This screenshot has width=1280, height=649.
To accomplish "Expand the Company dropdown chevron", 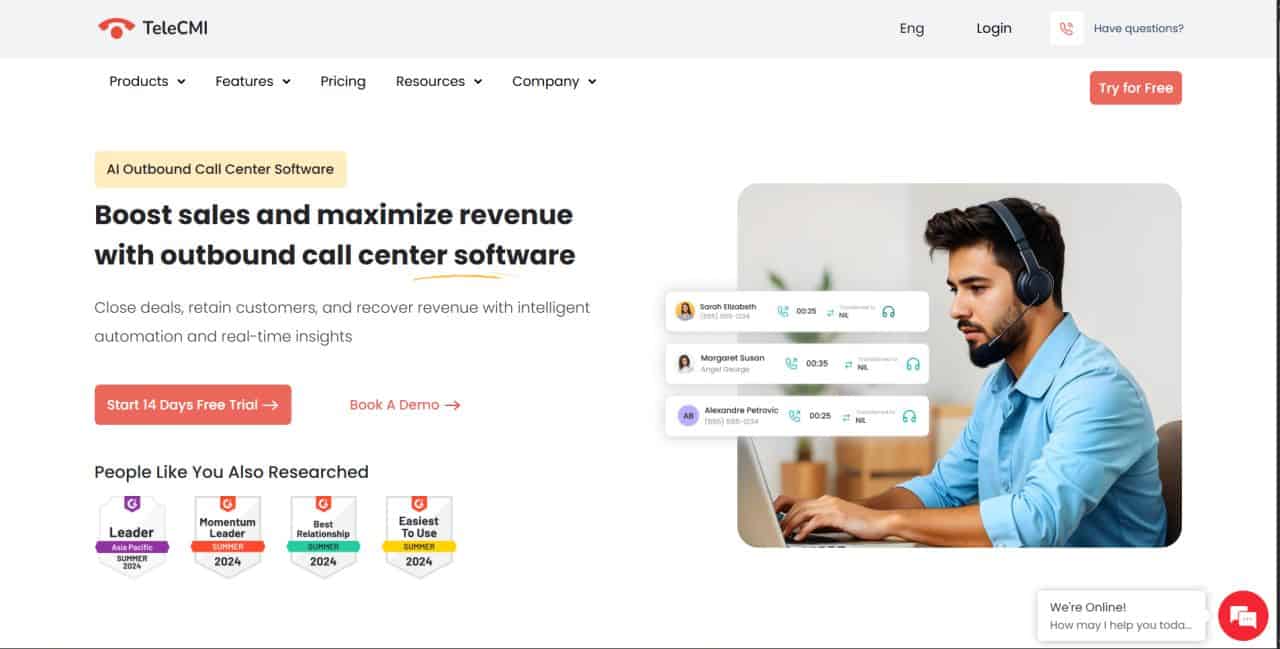I will pyautogui.click(x=592, y=82).
